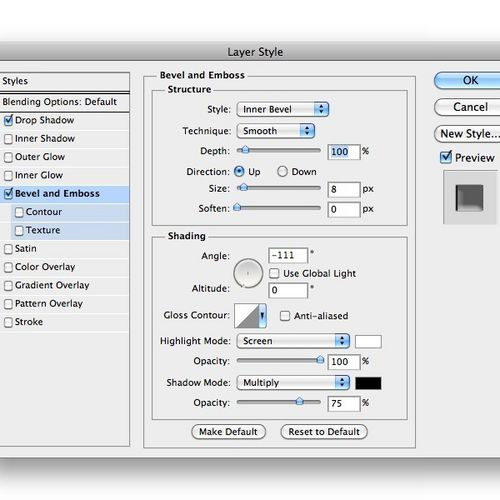Click the black shadow color swatch
The width and height of the screenshot is (500, 500).
368,383
